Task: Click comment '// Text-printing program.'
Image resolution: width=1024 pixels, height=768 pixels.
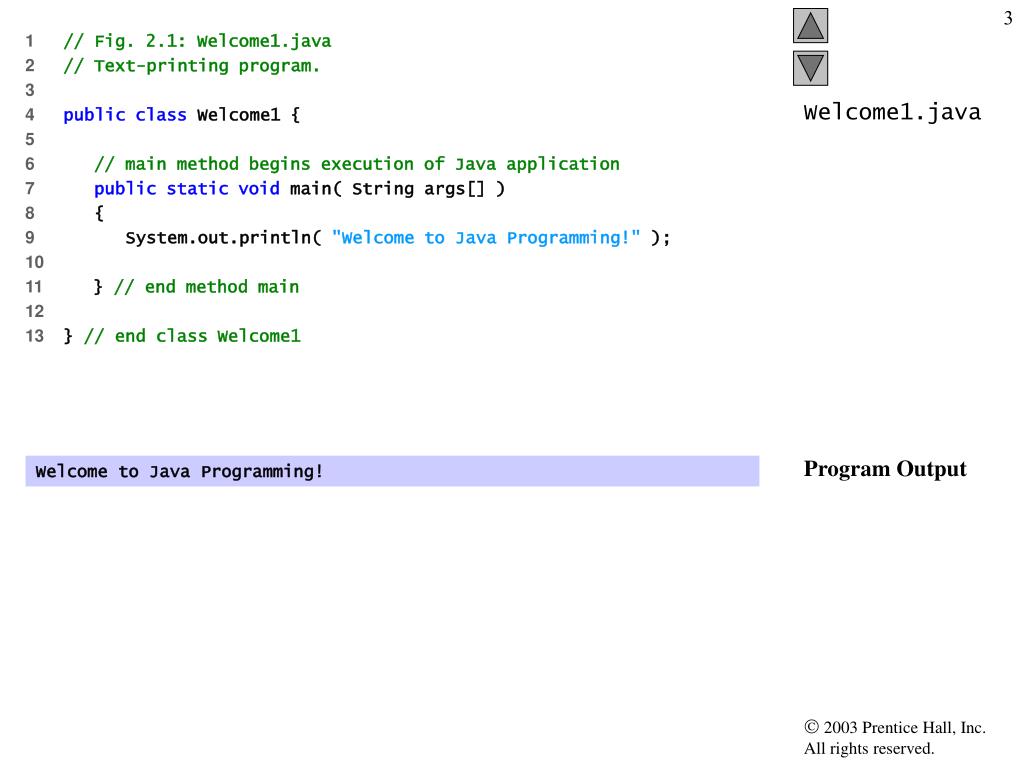Action: pyautogui.click(x=191, y=66)
